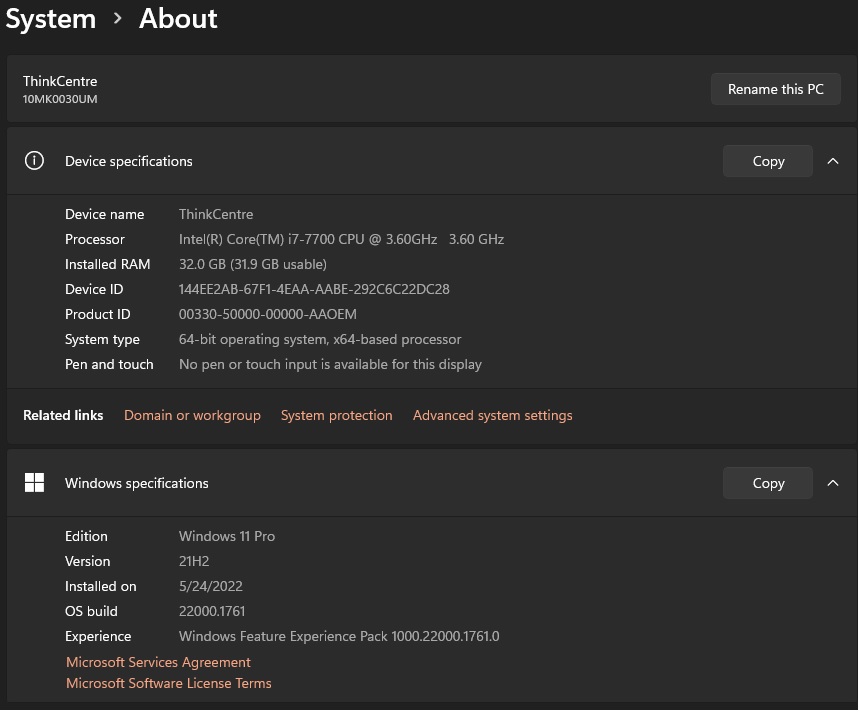This screenshot has height=712, width=859.
Task: Click the breadcrumb arrow between System and About
Action: tap(118, 19)
